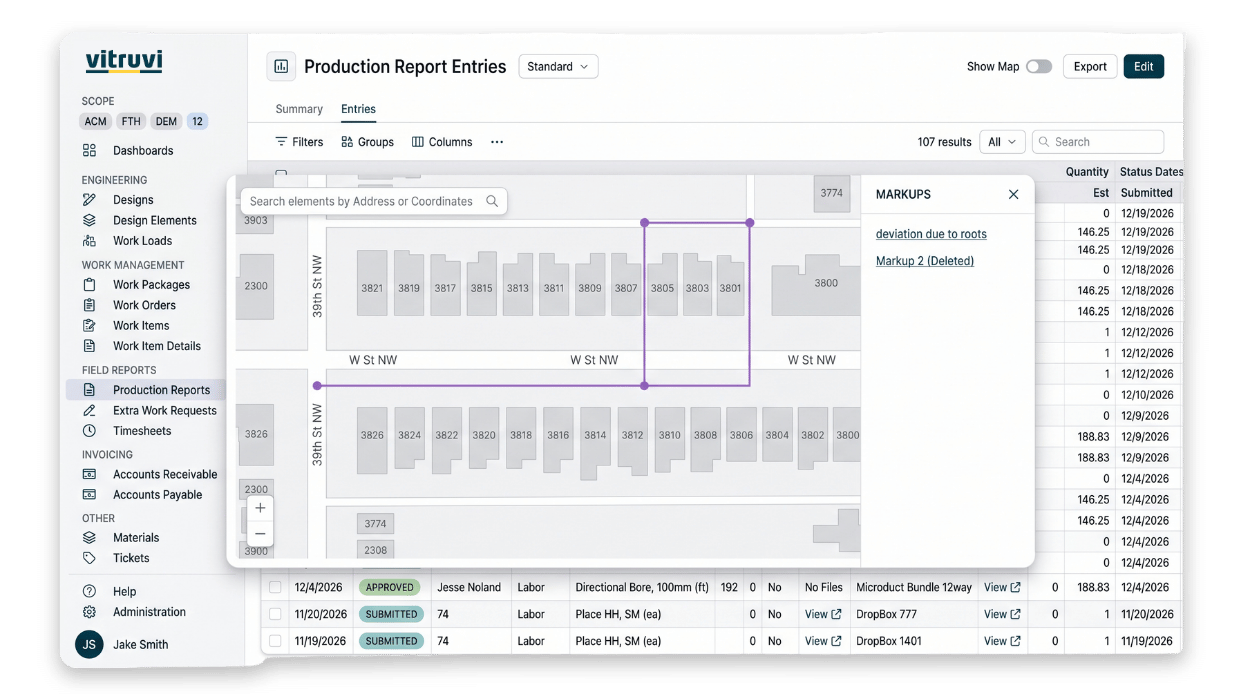Open the View link for DropBox 777 files

pyautogui.click(x=823, y=614)
